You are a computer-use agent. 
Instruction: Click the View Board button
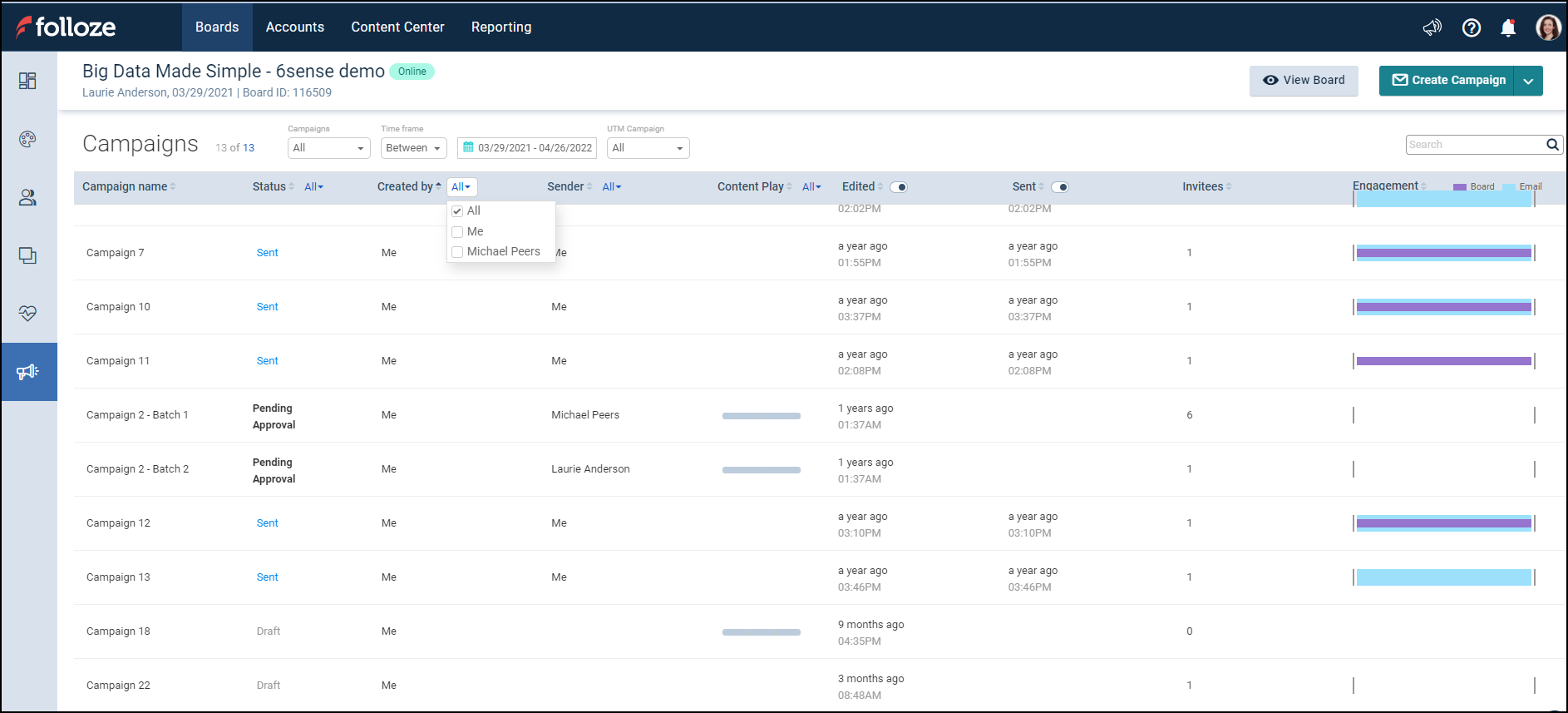pos(1303,81)
